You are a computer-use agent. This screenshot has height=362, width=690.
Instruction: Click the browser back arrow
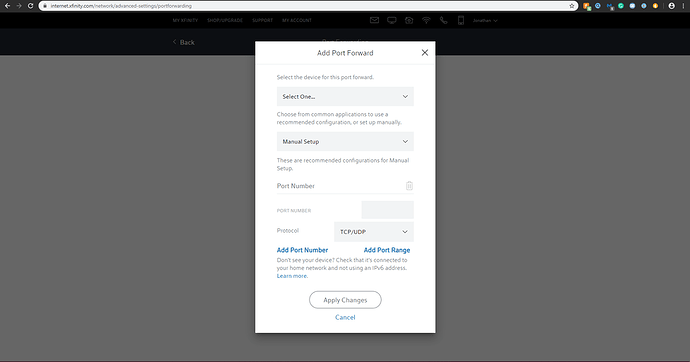(7, 6)
